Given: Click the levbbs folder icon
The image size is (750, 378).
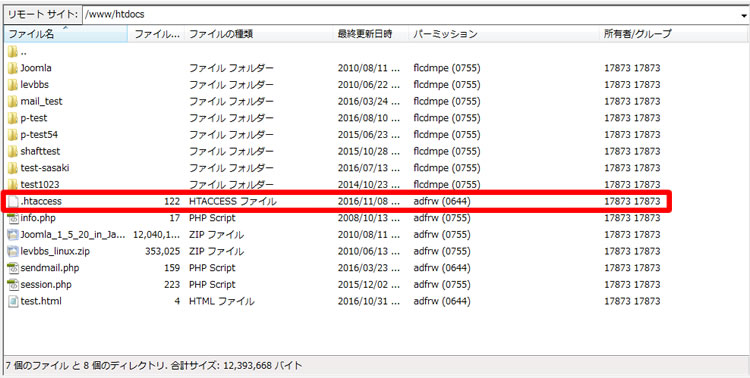Looking at the screenshot, I should coord(13,85).
